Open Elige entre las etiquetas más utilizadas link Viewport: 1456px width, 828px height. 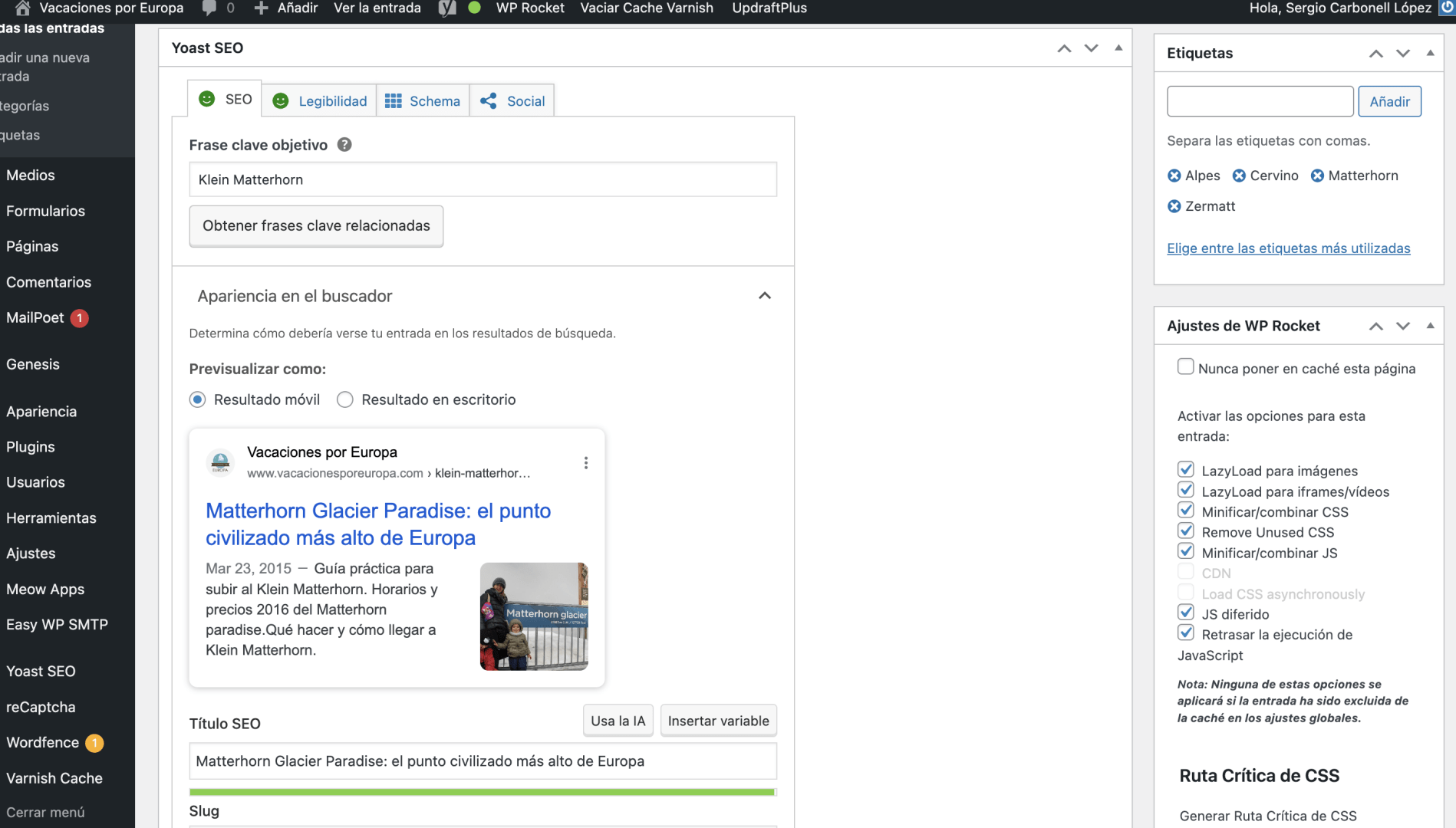(1288, 248)
